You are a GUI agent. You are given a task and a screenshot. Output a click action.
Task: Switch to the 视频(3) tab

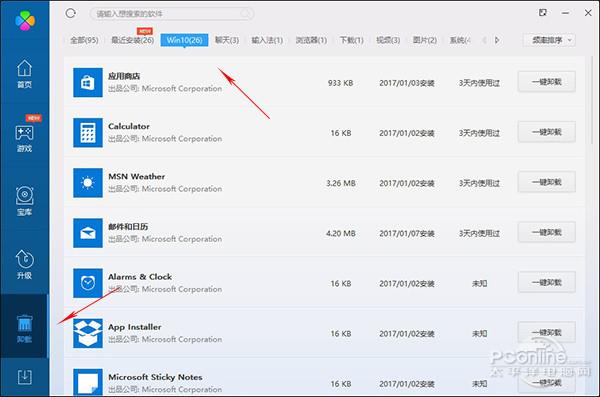click(388, 40)
